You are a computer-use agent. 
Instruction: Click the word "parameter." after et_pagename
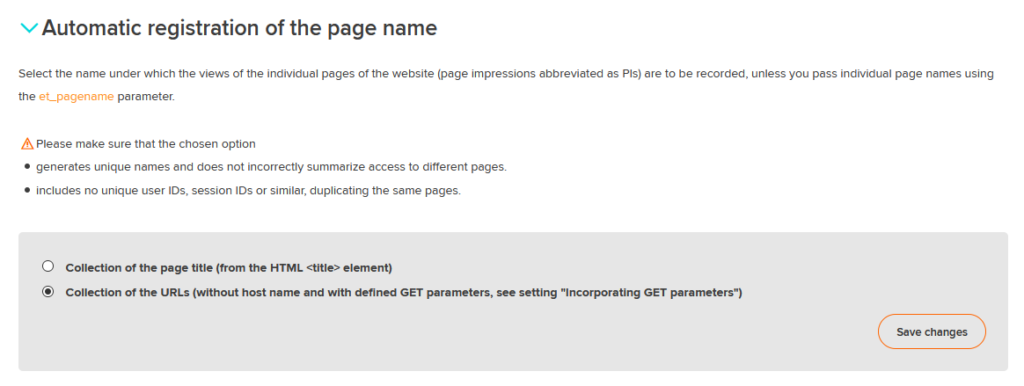[146, 97]
